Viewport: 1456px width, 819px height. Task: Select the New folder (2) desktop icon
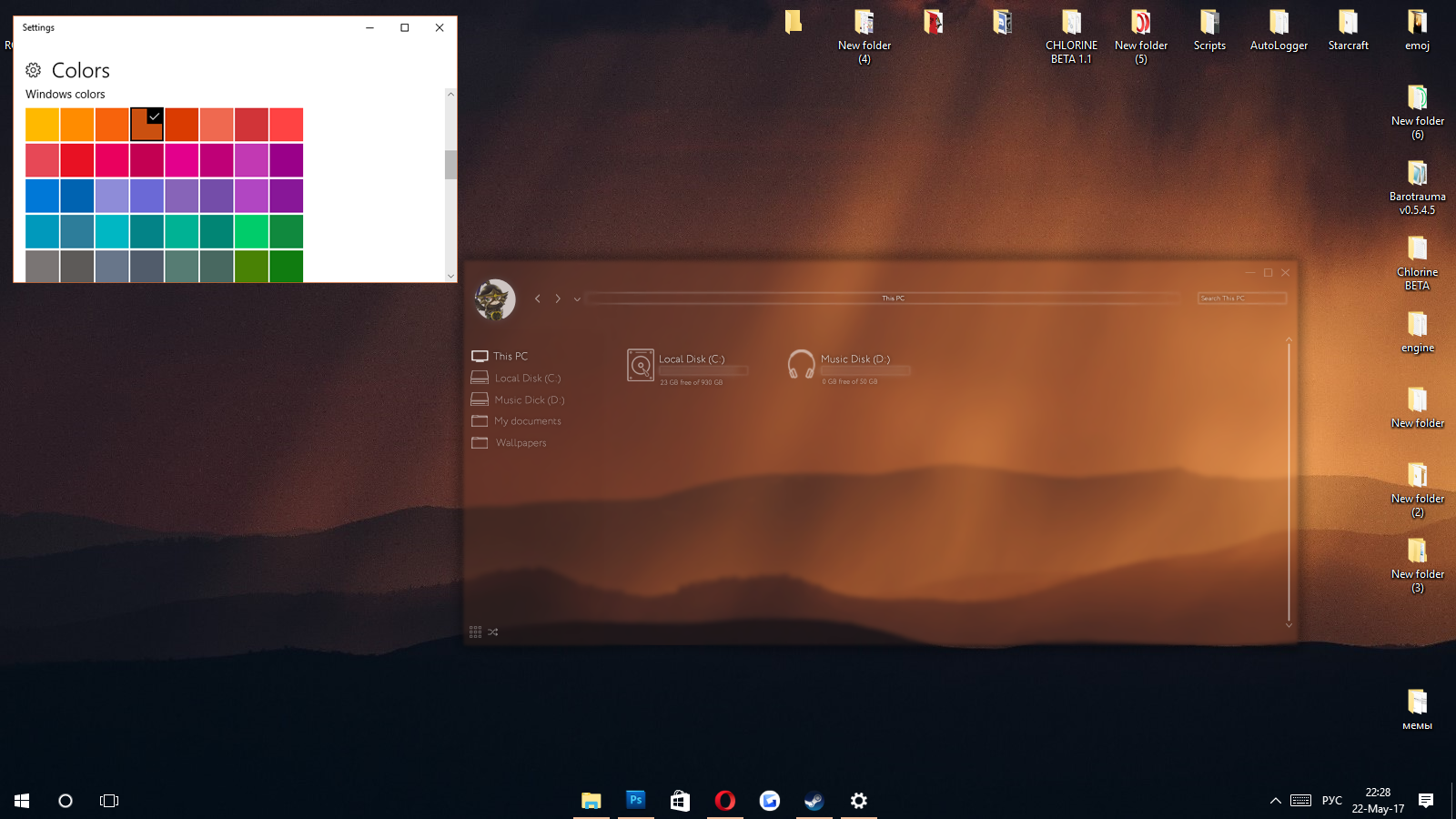click(x=1418, y=490)
